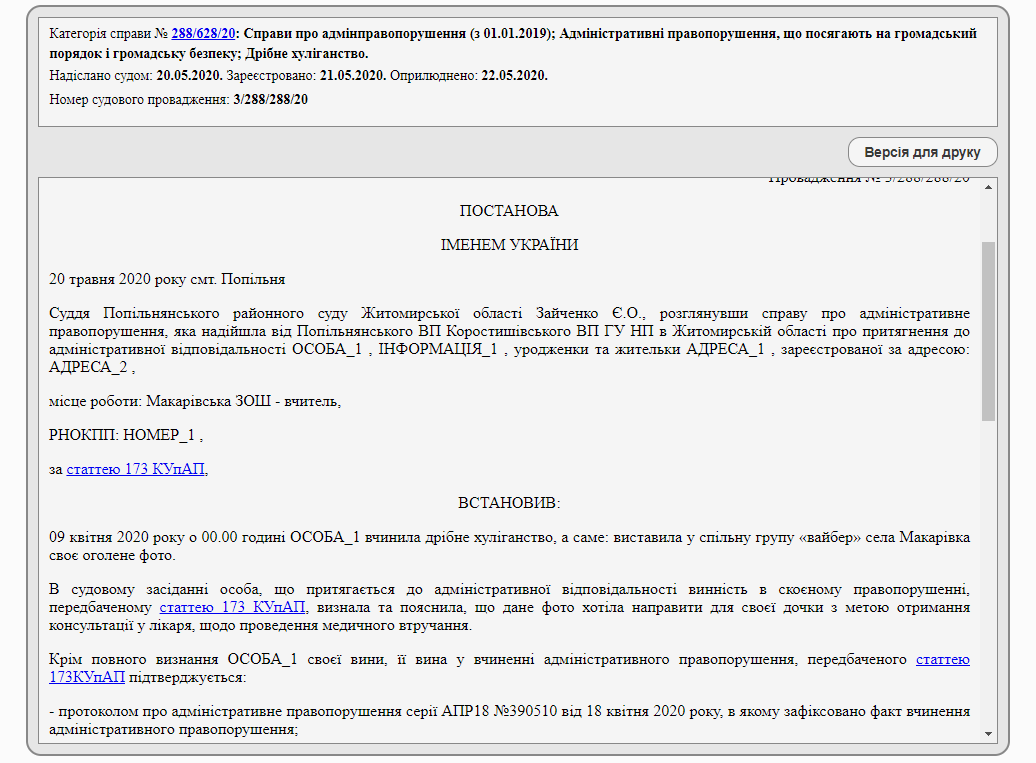Click the protocol "АПР18 №390510" evidence line
Screen dimensions: 1036x763
click(509, 720)
